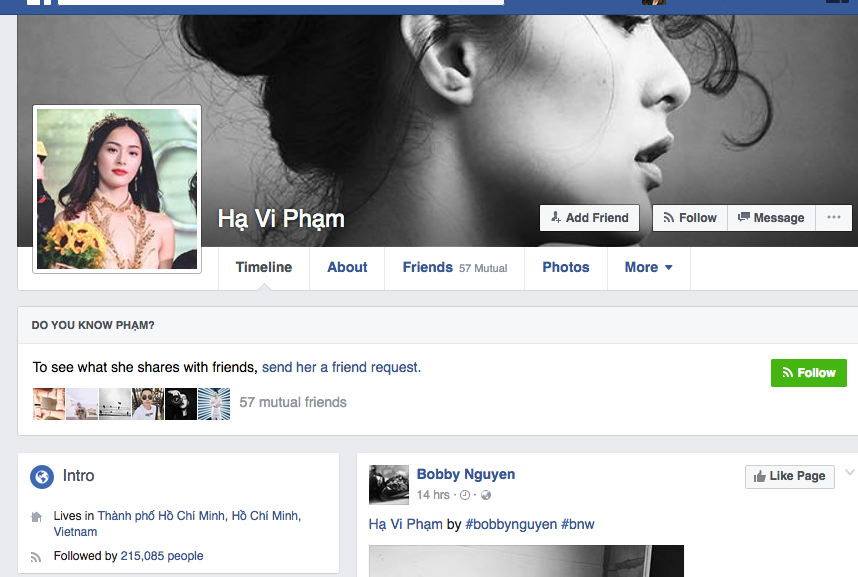Image resolution: width=858 pixels, height=577 pixels.
Task: Click the globe Intro icon
Action: [x=42, y=477]
